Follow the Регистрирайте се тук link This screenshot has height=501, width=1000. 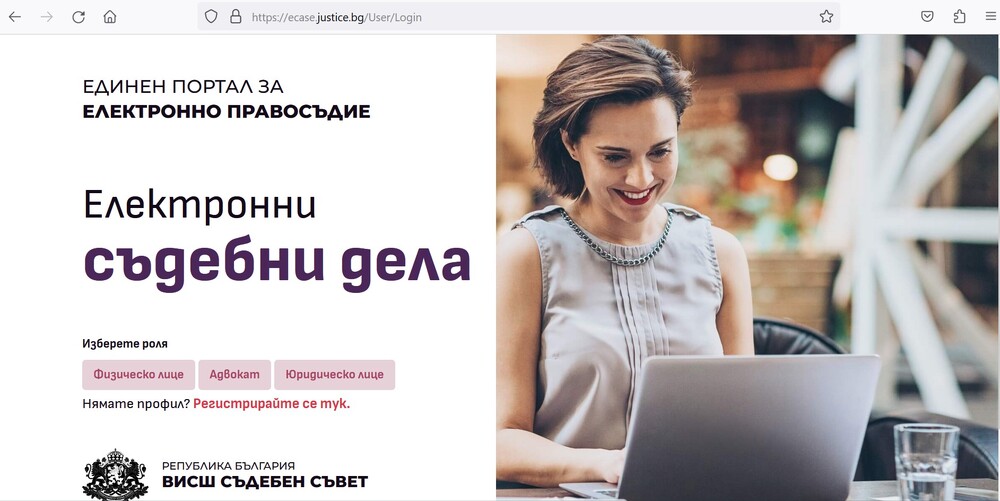pos(272,403)
